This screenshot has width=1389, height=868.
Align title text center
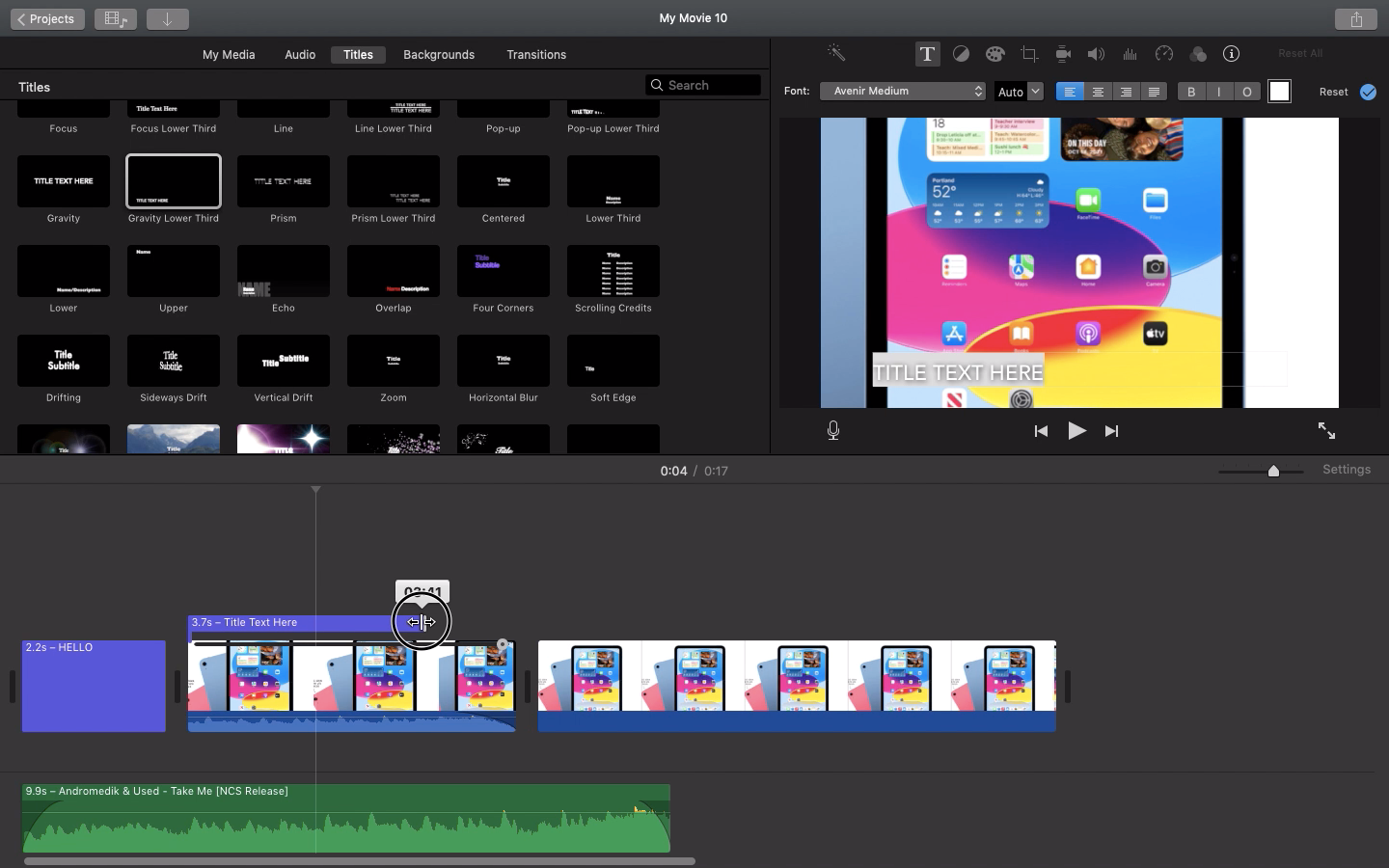pos(1098,92)
